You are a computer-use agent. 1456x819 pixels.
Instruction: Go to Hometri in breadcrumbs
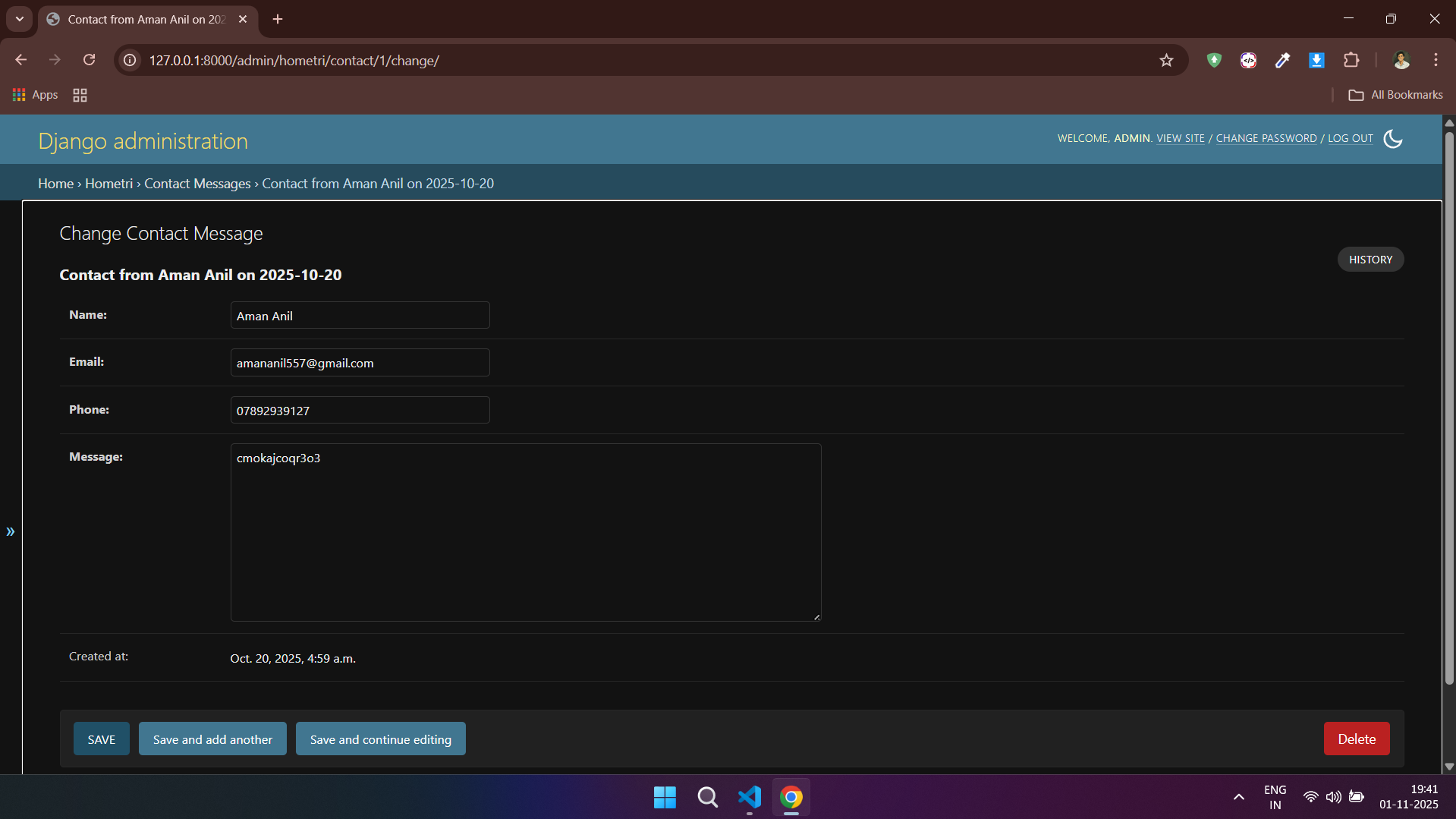pos(108,184)
